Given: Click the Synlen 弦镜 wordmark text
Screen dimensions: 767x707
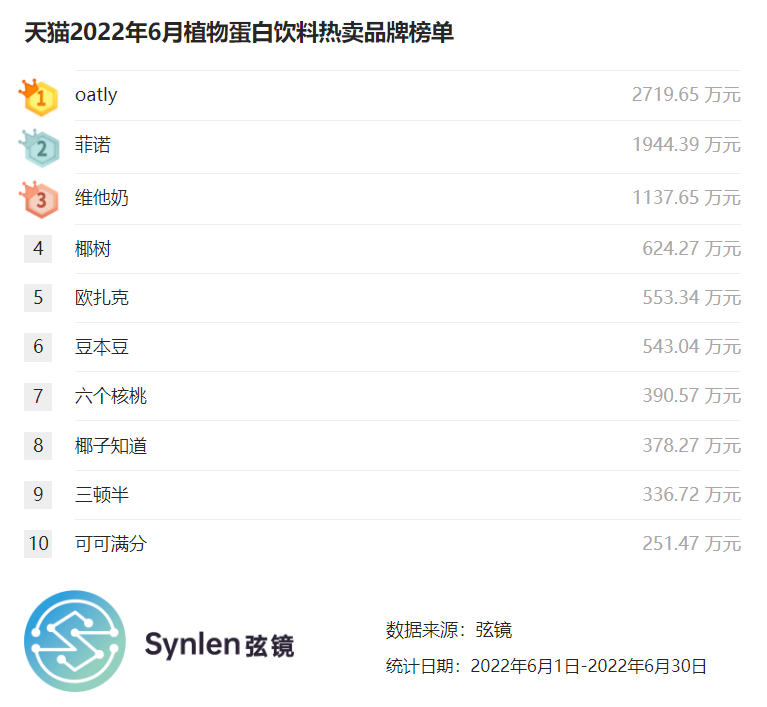Looking at the screenshot, I should [220, 645].
